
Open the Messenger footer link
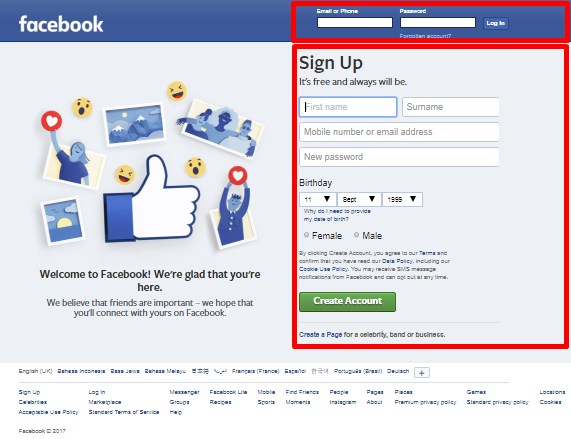pyautogui.click(x=184, y=392)
